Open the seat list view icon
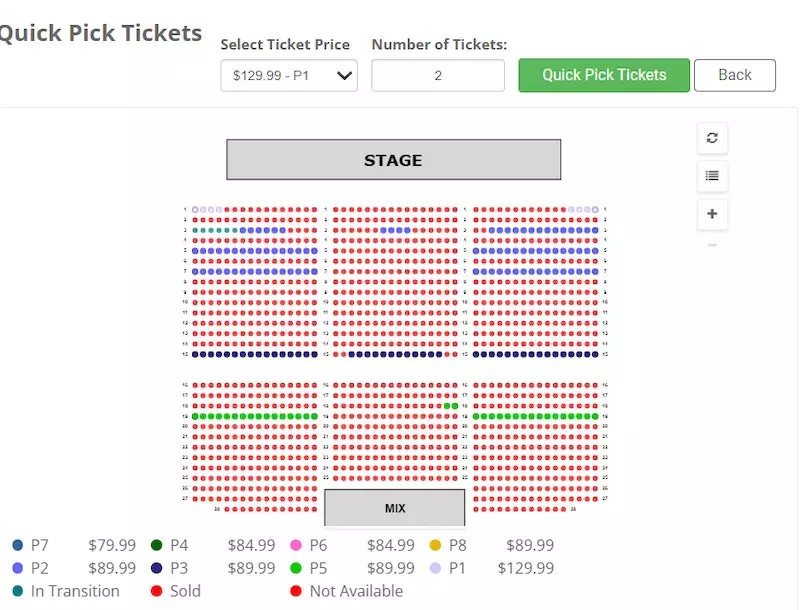Image resolution: width=800 pixels, height=610 pixels. [x=712, y=176]
